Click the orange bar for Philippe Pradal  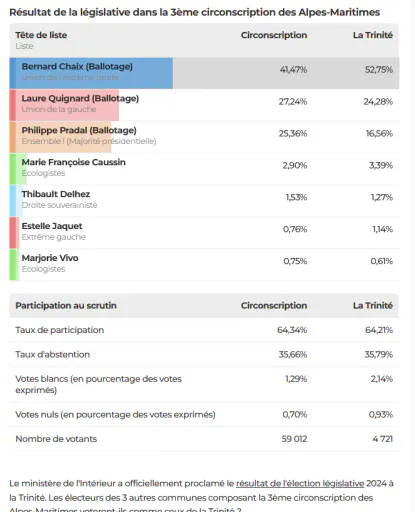coord(60,137)
